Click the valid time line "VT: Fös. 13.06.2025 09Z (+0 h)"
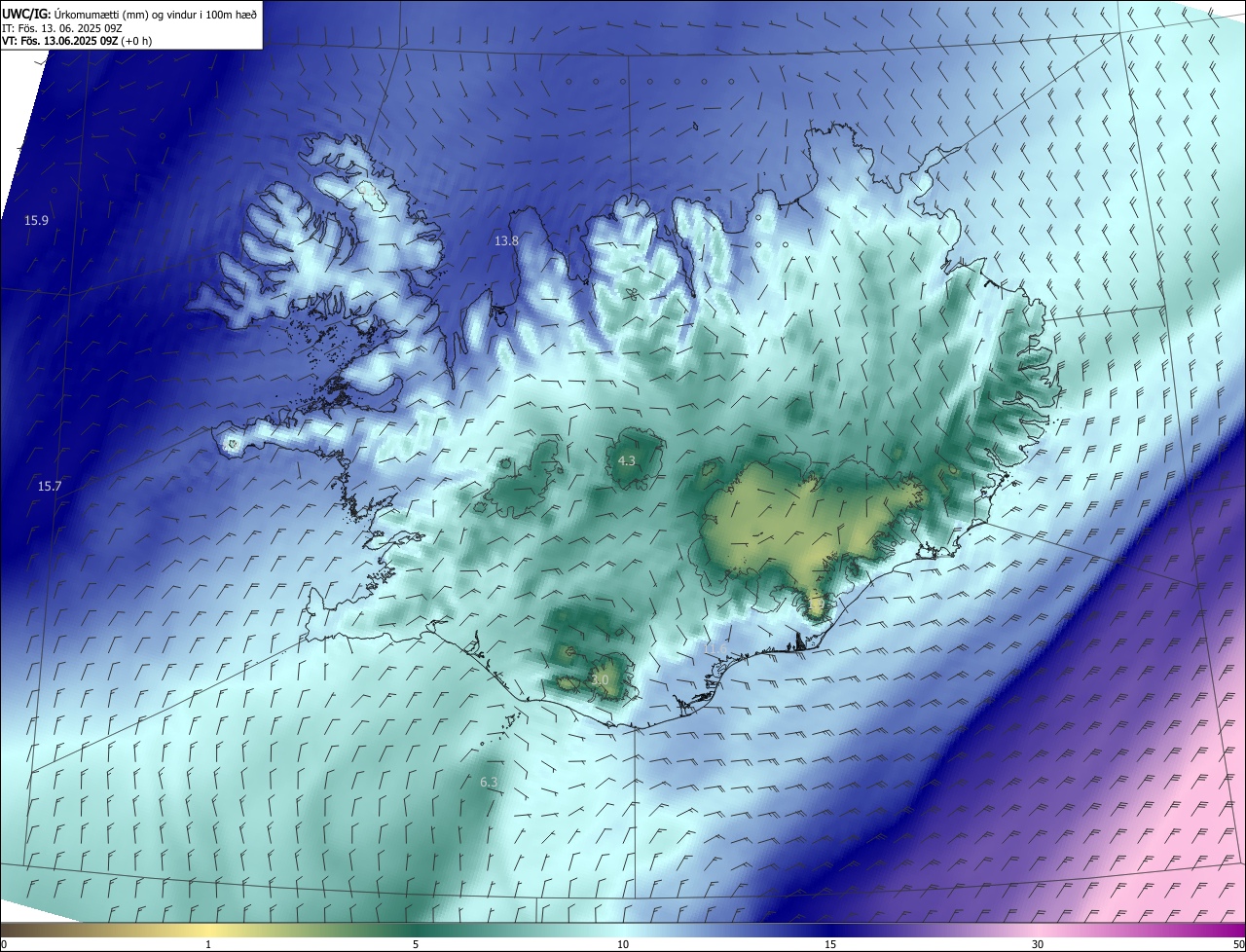Viewport: 1246px width, 952px height. click(77, 41)
